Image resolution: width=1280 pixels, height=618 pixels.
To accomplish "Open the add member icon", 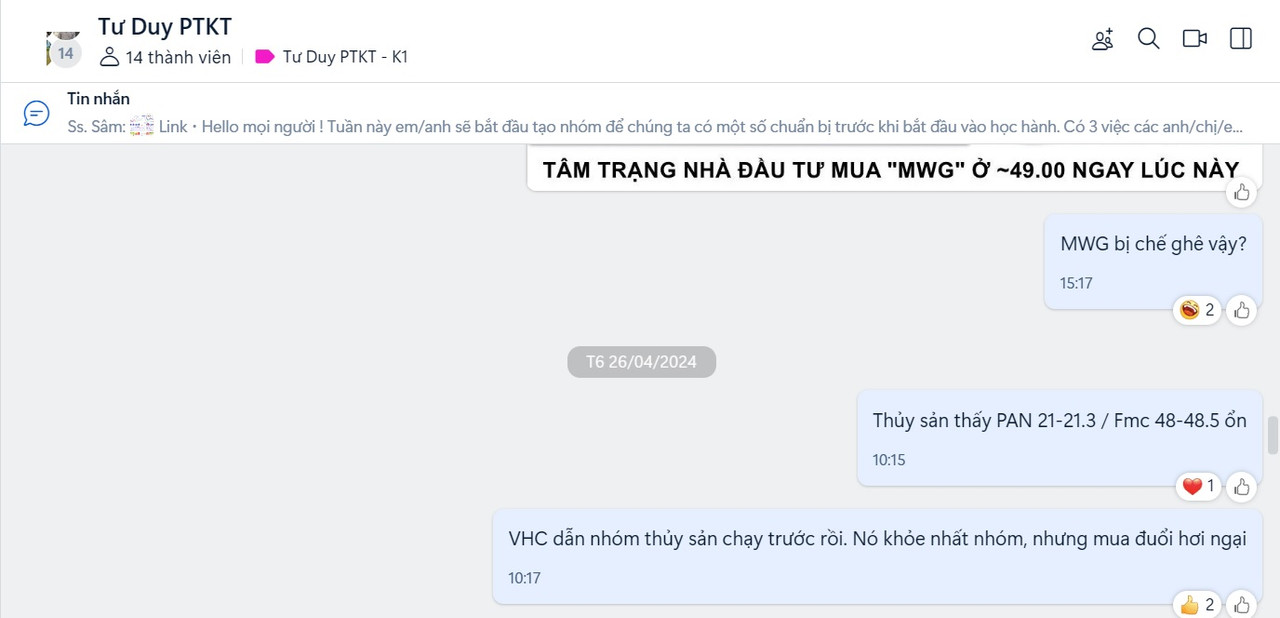I will coord(1102,39).
